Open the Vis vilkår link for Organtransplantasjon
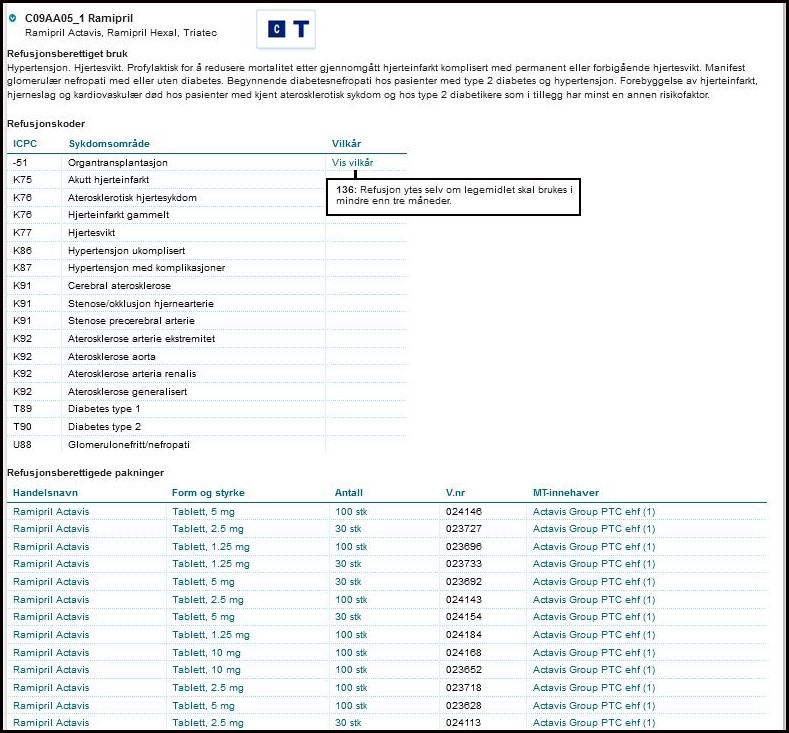 point(352,162)
